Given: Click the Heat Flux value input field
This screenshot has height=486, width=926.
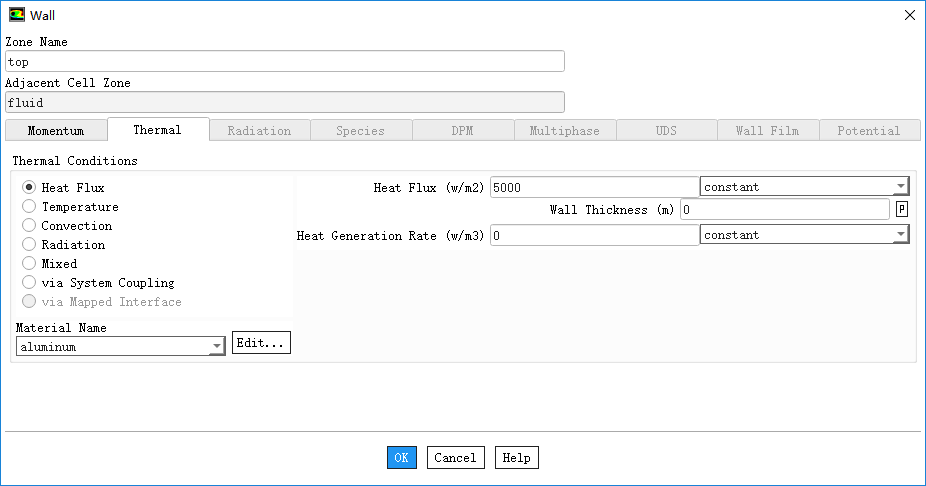Looking at the screenshot, I should tap(594, 187).
